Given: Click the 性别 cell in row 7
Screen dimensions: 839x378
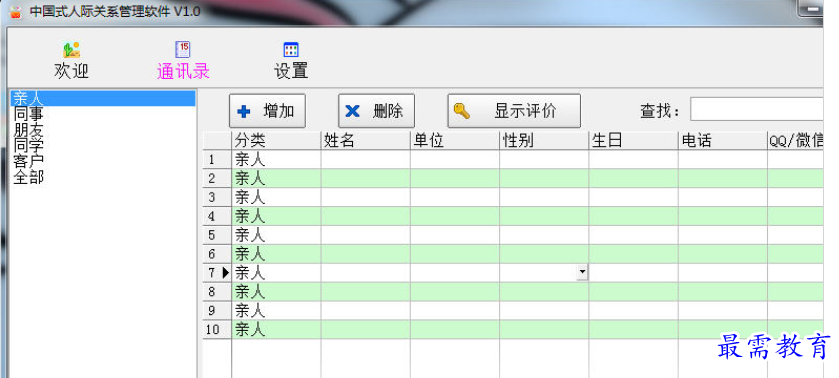Looking at the screenshot, I should [544, 273].
